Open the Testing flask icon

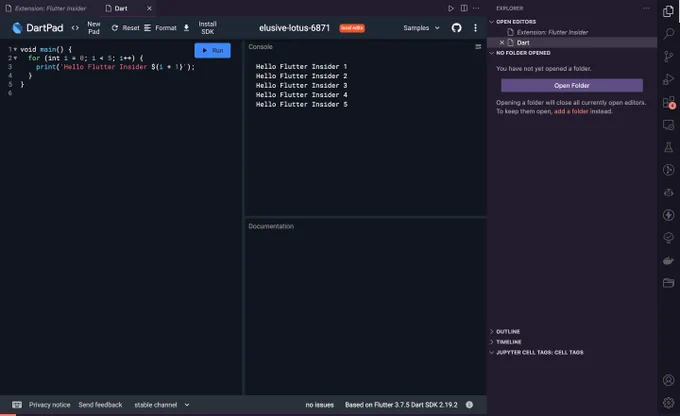tap(668, 147)
